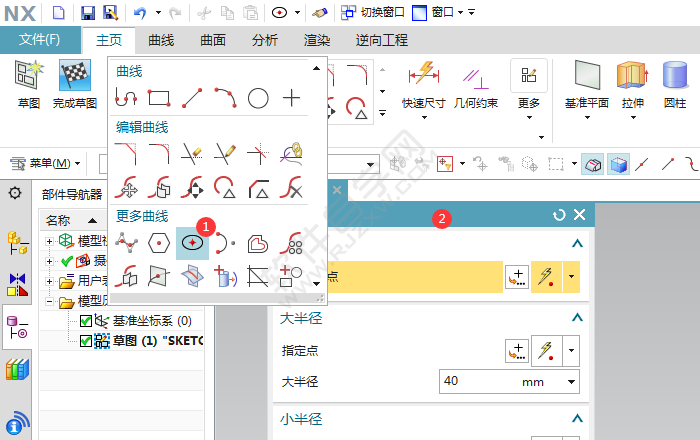Image resolution: width=700 pixels, height=440 pixels.
Task: Choose the Circle curve tool
Action: [x=258, y=98]
